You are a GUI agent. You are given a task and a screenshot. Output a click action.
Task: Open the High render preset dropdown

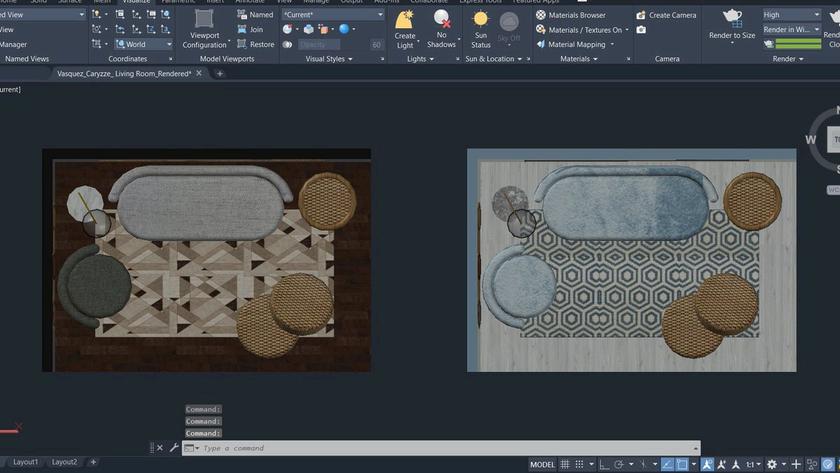pos(791,15)
